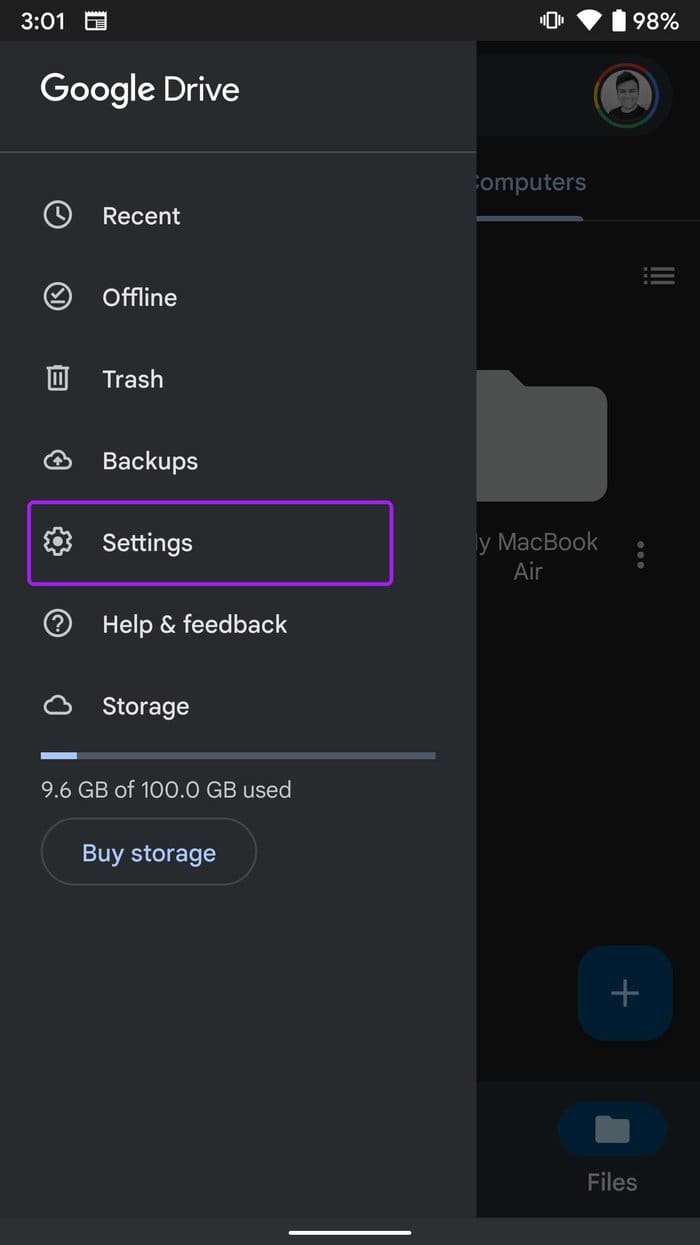This screenshot has width=700, height=1245.
Task: Open the account profile picture
Action: (x=627, y=97)
